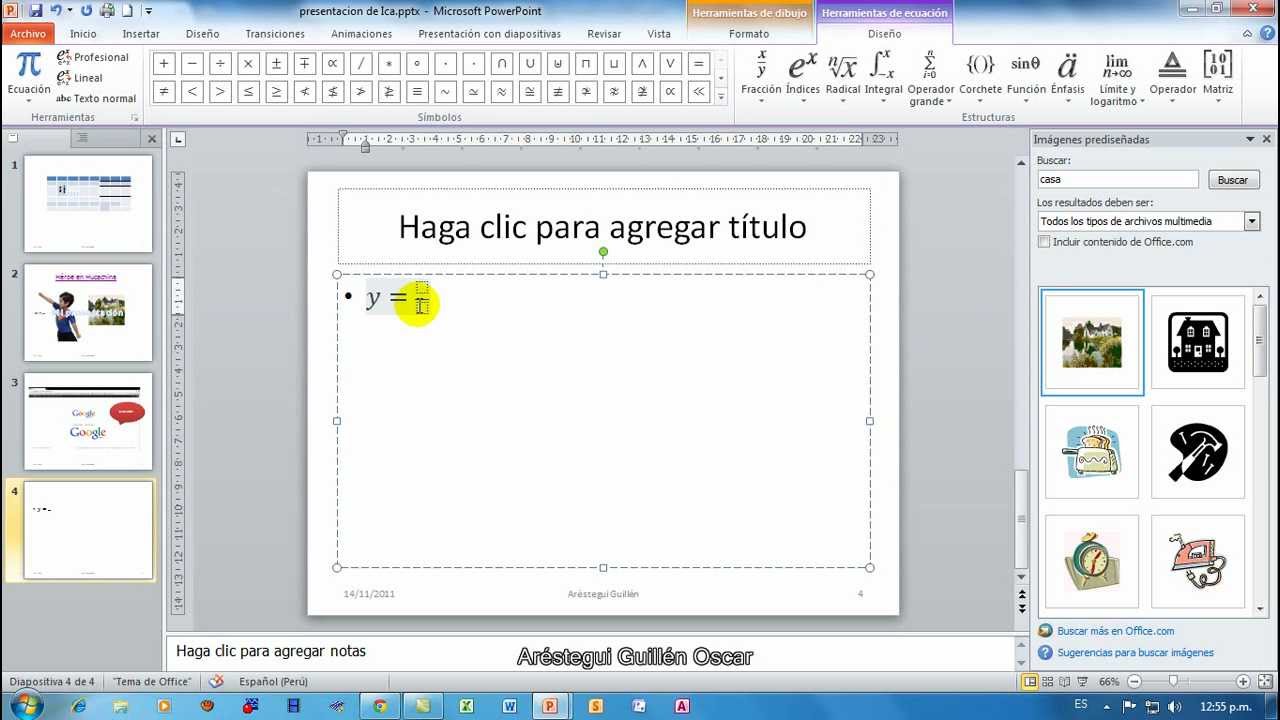Expand the media file types dropdown
This screenshot has height=720, width=1280.
1251,221
